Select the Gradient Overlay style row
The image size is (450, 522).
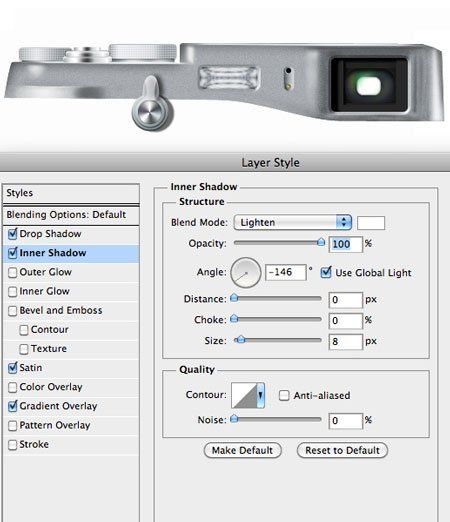[71, 406]
